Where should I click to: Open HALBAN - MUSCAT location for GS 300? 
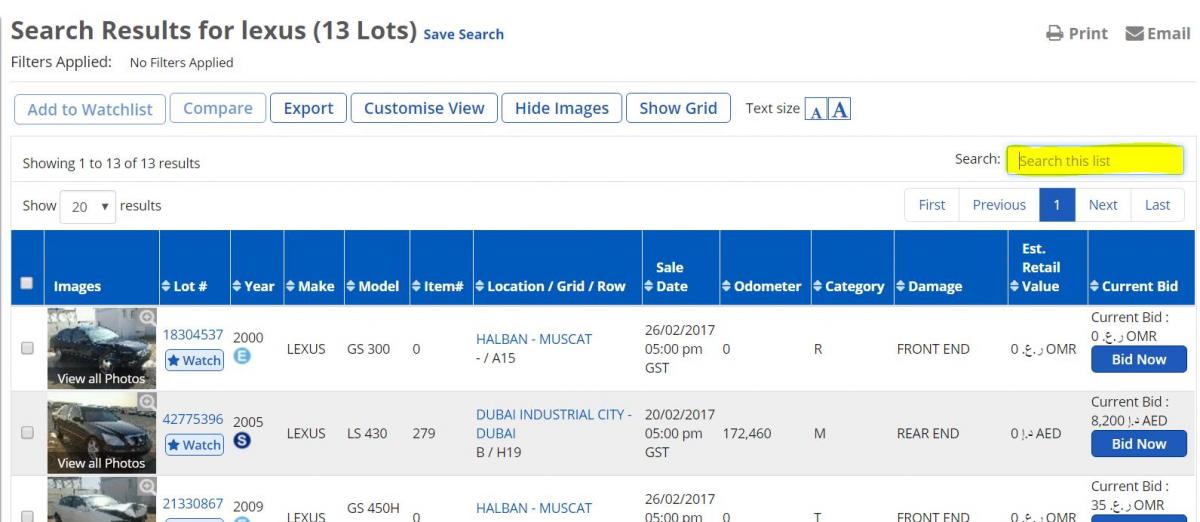point(534,339)
